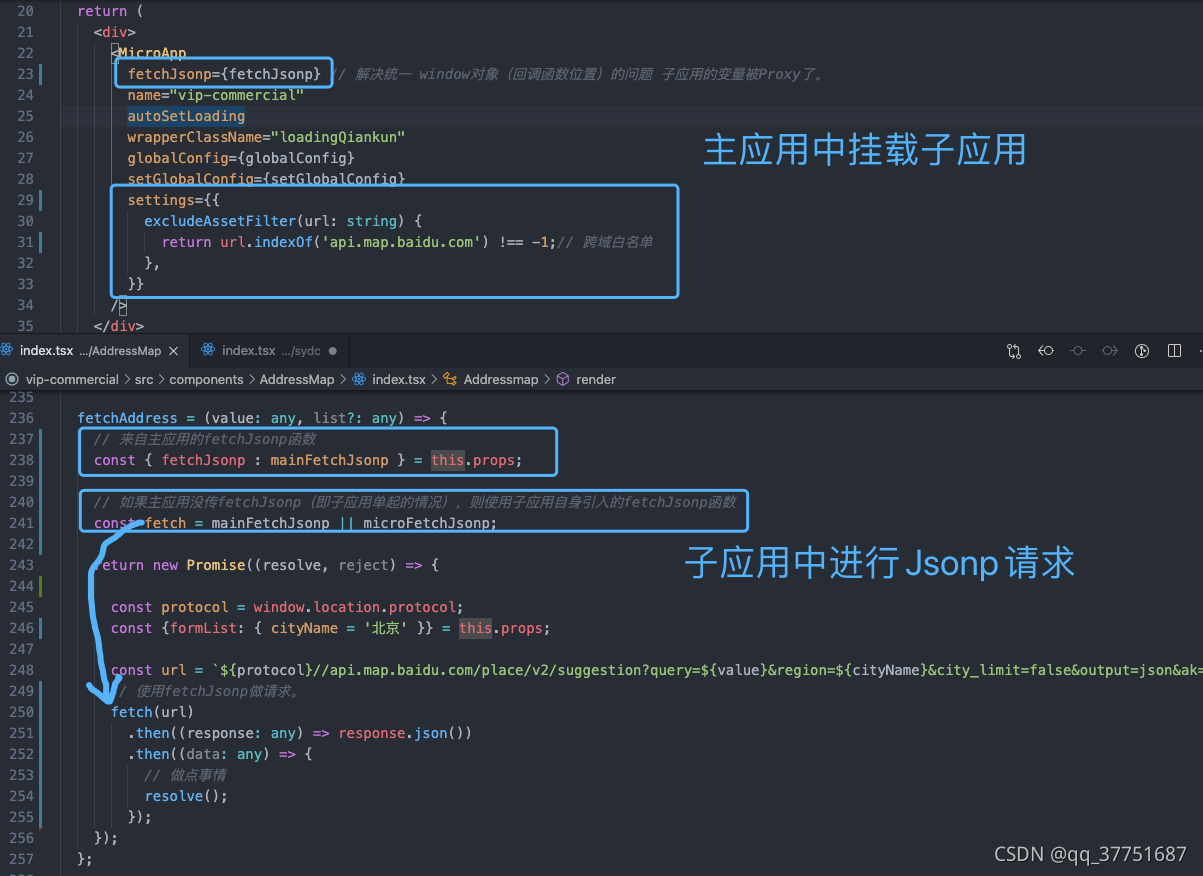Screen dimensions: 1203x876
Task: Click response.json() on line 251
Action: (x=400, y=733)
